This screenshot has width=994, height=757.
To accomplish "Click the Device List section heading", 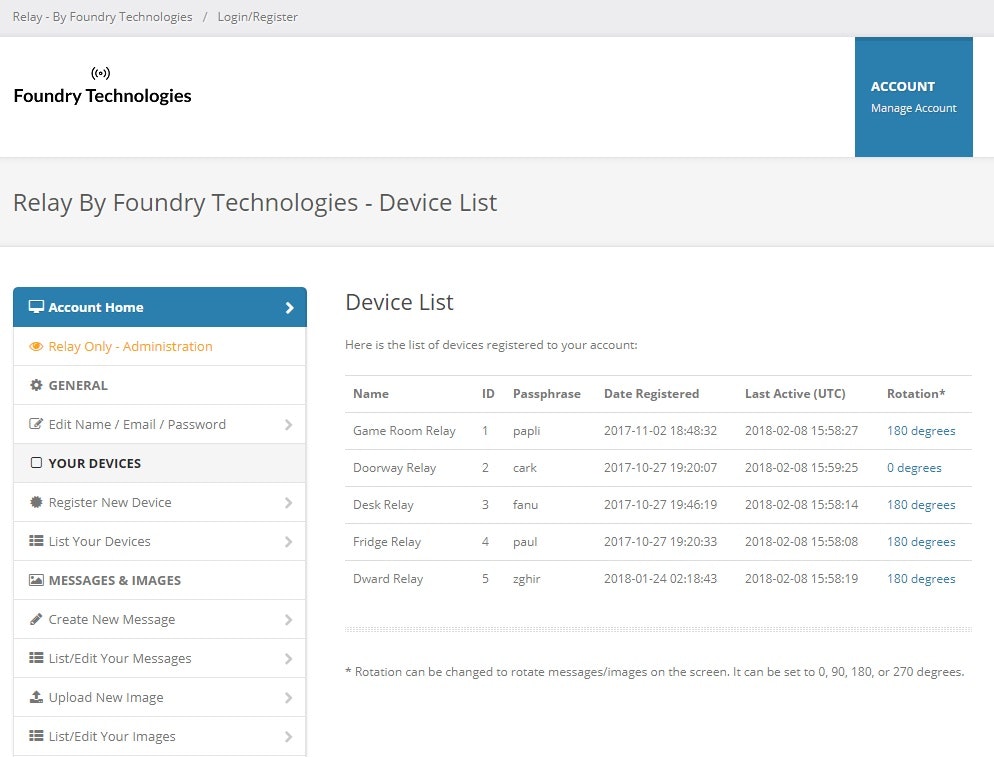I will 399,302.
